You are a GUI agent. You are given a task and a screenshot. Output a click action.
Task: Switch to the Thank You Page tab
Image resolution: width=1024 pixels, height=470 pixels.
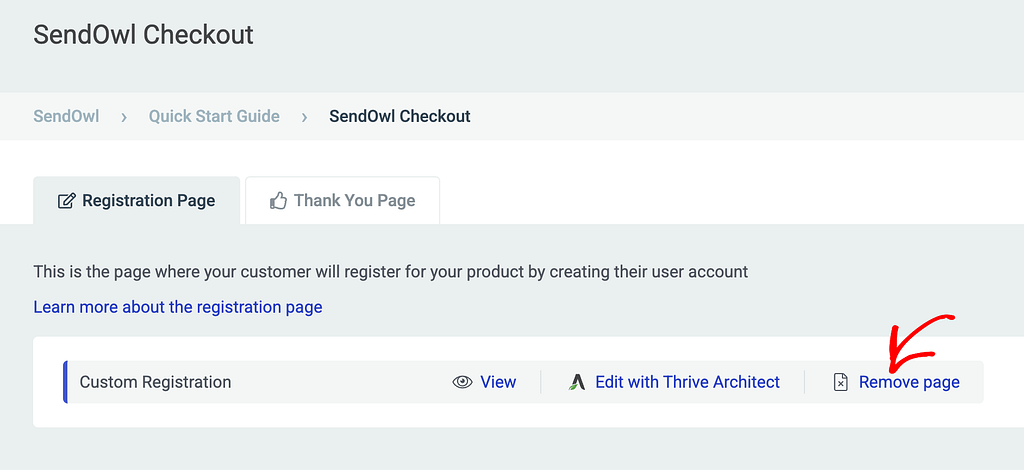(342, 200)
